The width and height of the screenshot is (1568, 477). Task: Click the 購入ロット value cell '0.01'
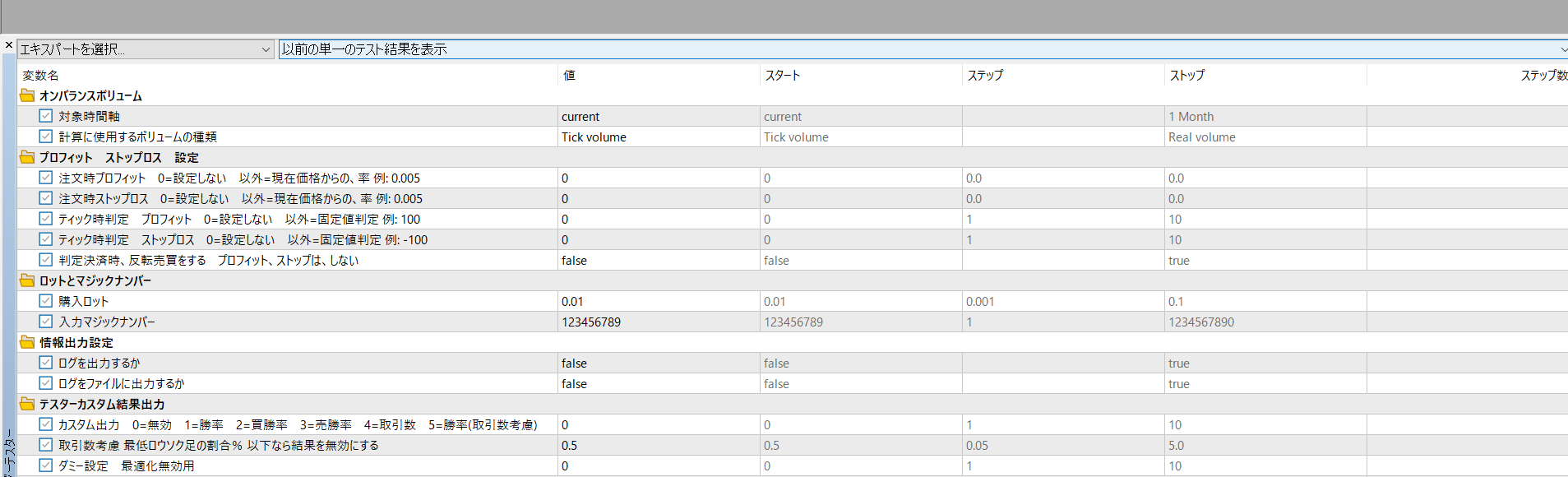coord(659,301)
